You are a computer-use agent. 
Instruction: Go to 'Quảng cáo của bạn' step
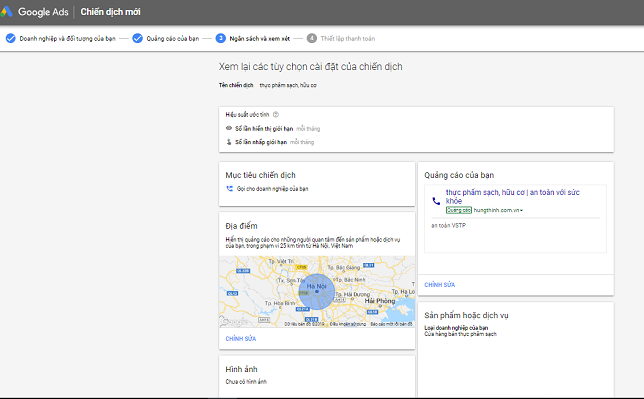click(166, 38)
